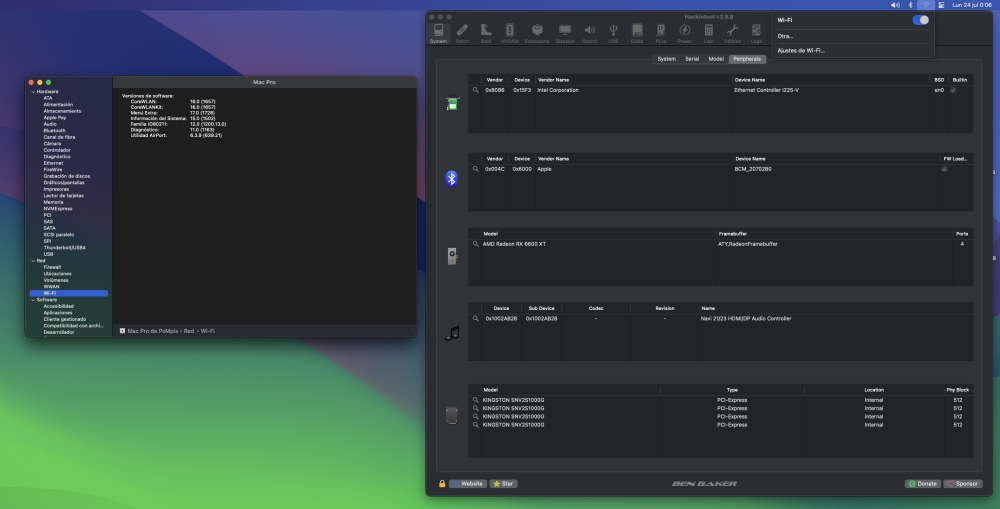The height and width of the screenshot is (509, 1000).
Task: Click 'Navi 21/23 HDMI/DP Audio Controller' cell
Action: click(746, 318)
